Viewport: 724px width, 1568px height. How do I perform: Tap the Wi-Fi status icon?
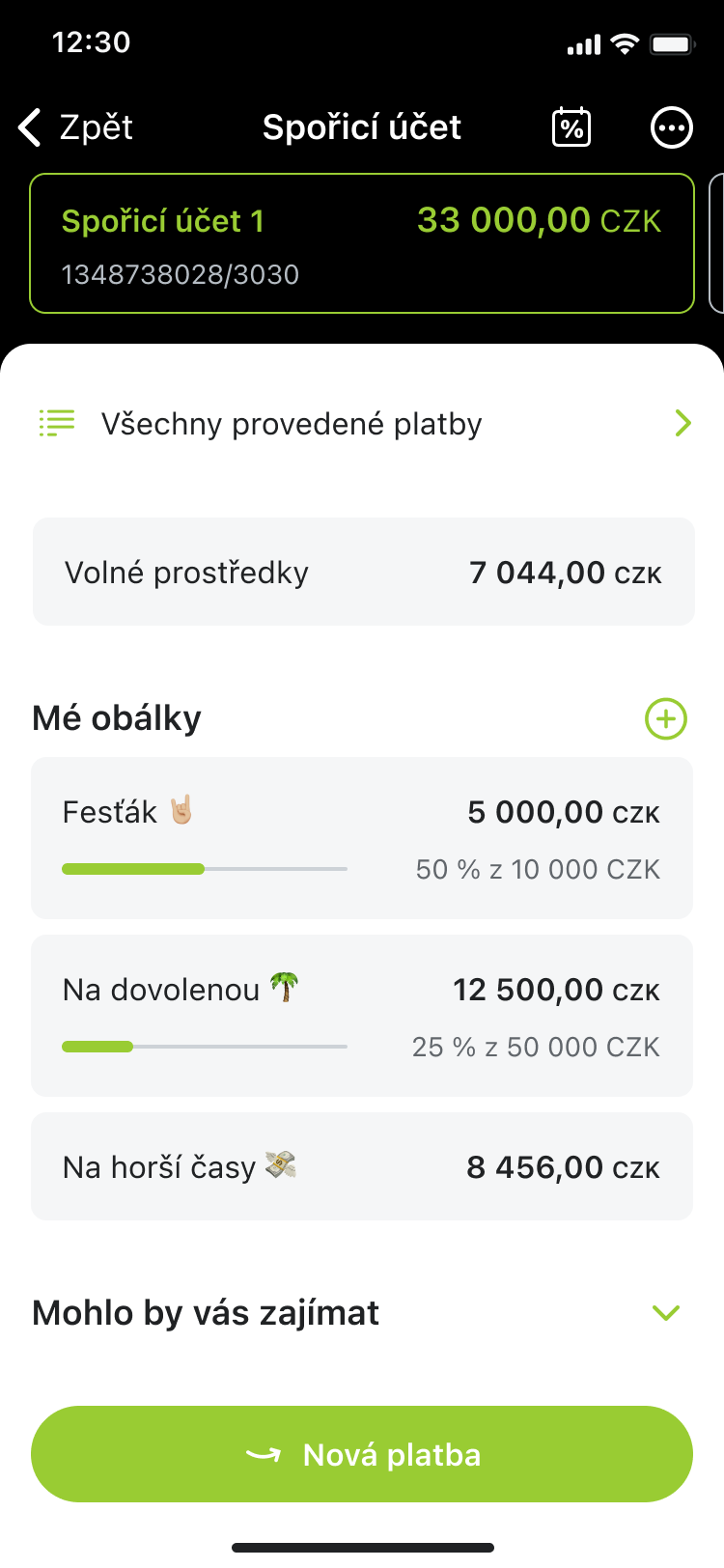pyautogui.click(x=626, y=43)
